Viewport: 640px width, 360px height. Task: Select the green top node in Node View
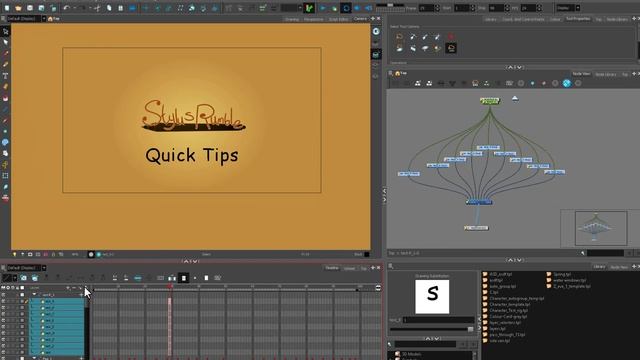point(490,100)
